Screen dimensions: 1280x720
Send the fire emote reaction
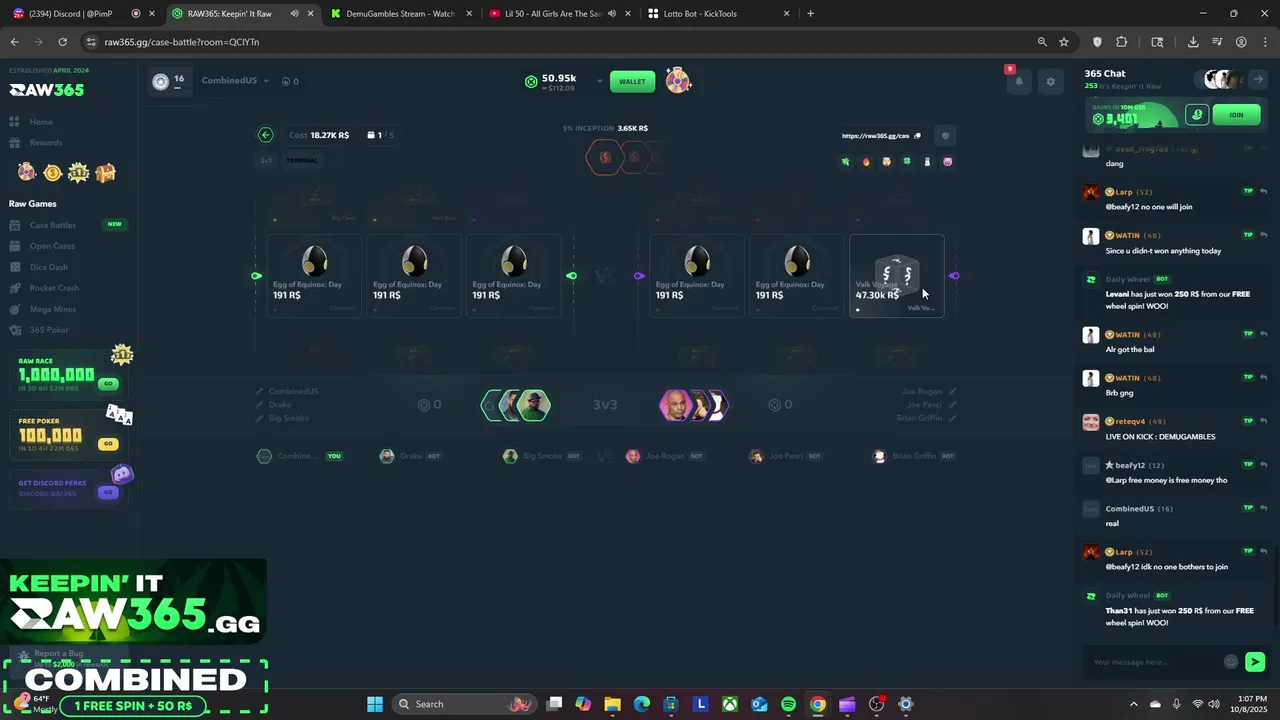tap(866, 162)
